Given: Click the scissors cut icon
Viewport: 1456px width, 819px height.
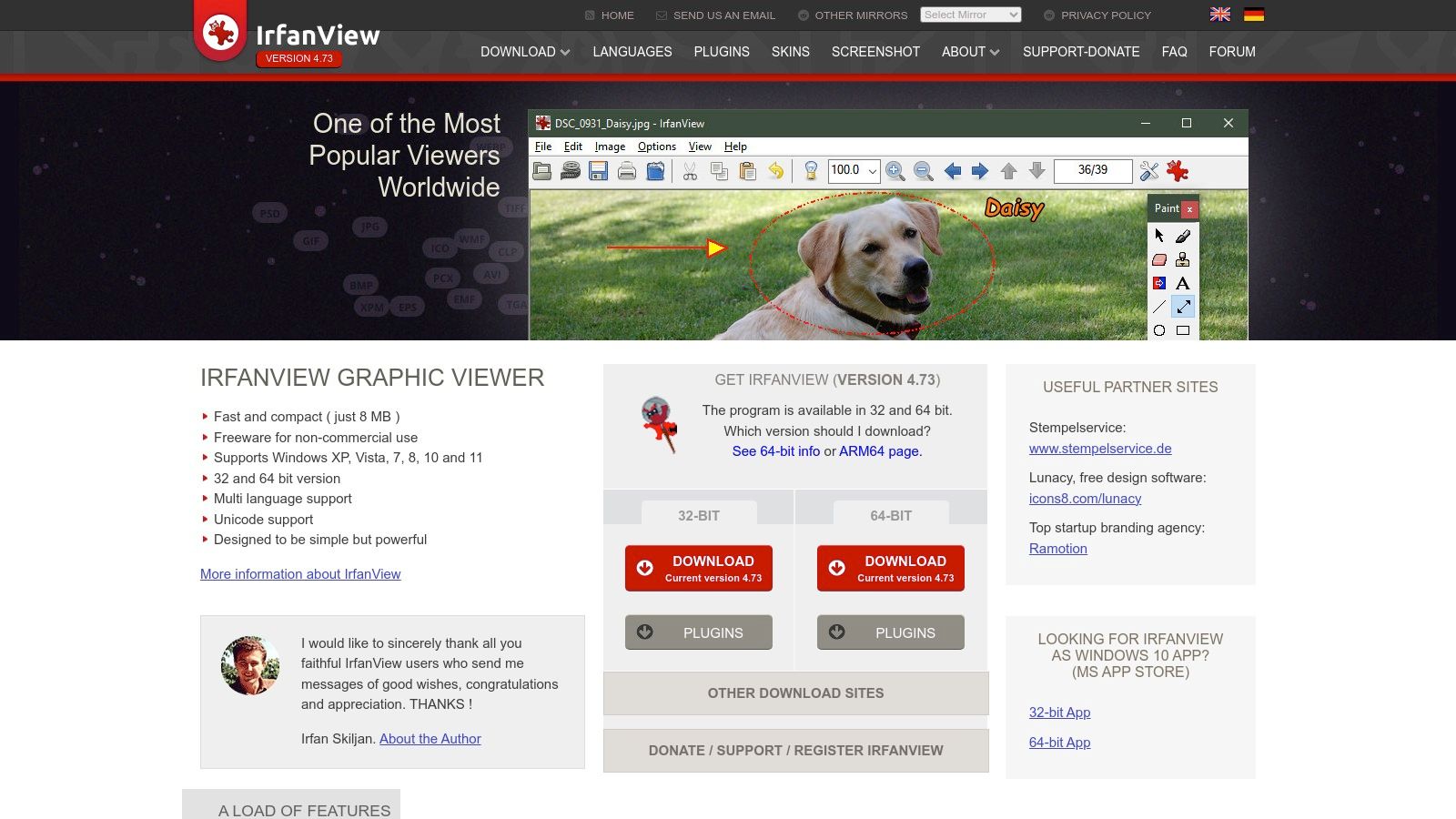Looking at the screenshot, I should (690, 171).
